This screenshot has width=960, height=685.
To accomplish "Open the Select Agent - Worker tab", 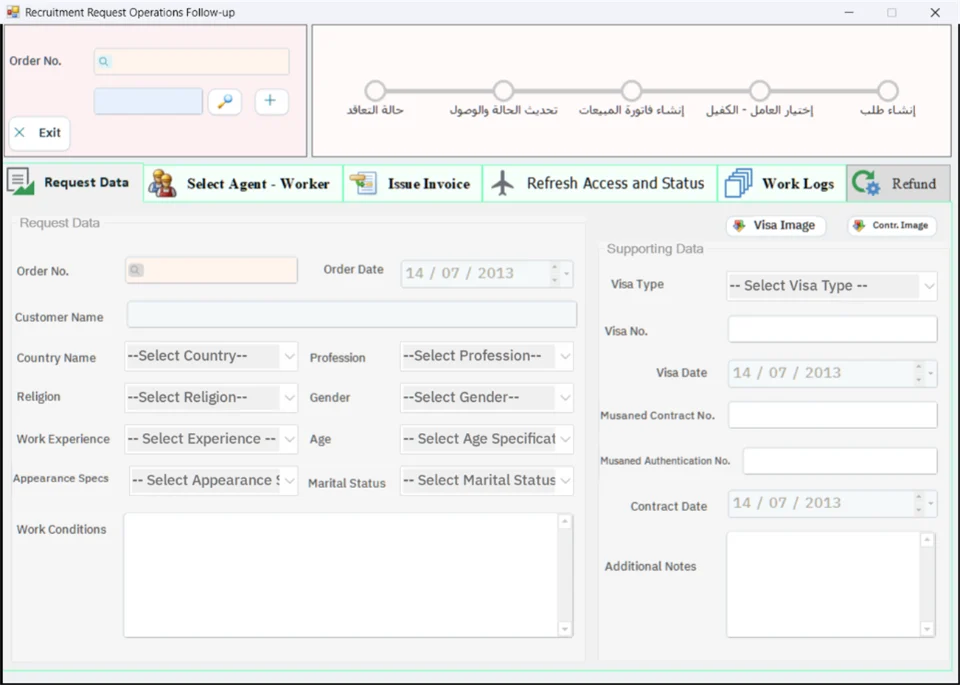I will click(x=243, y=184).
